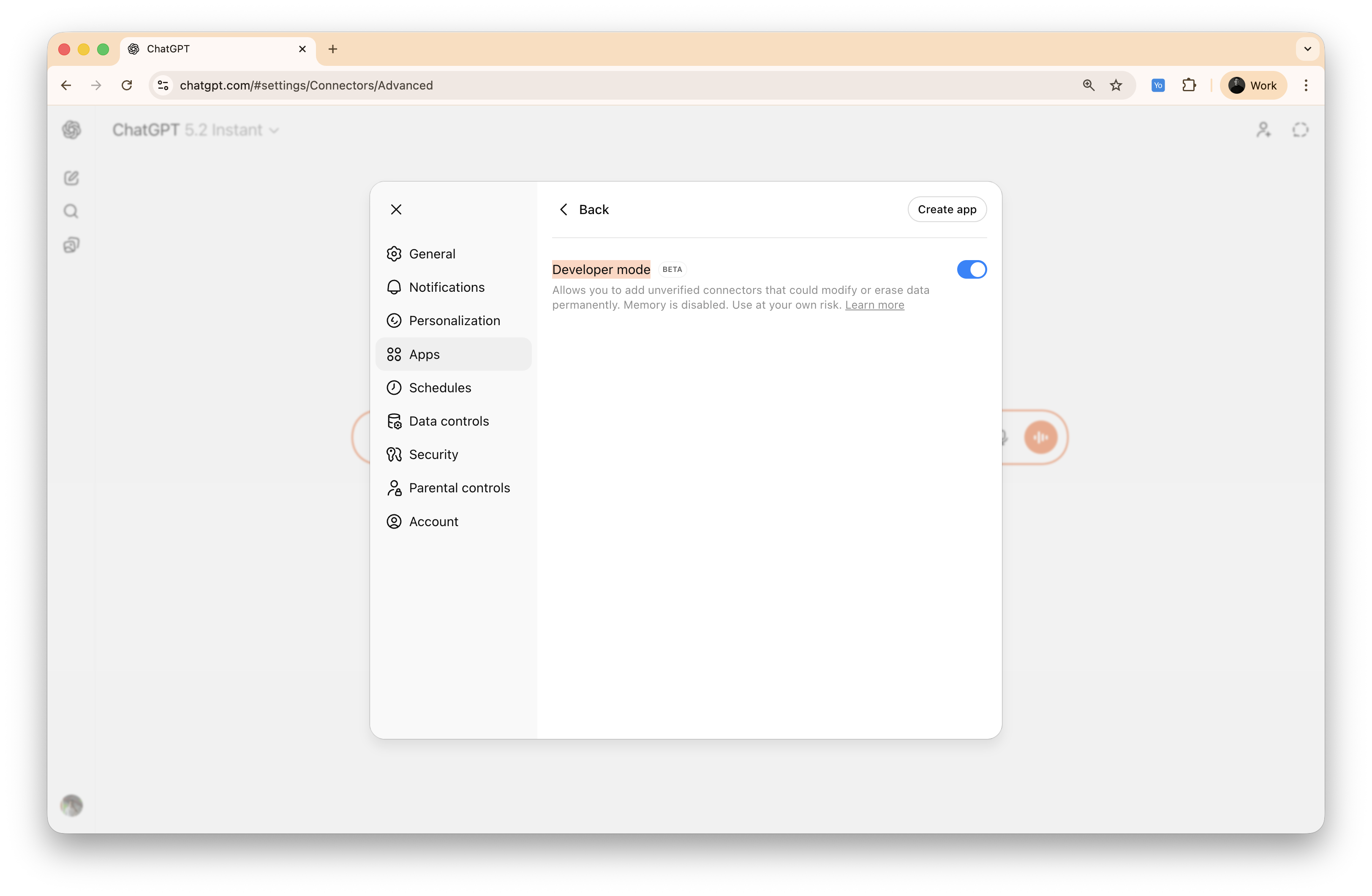Image resolution: width=1372 pixels, height=896 pixels.
Task: Click the invite users icon top right
Action: 1263,130
